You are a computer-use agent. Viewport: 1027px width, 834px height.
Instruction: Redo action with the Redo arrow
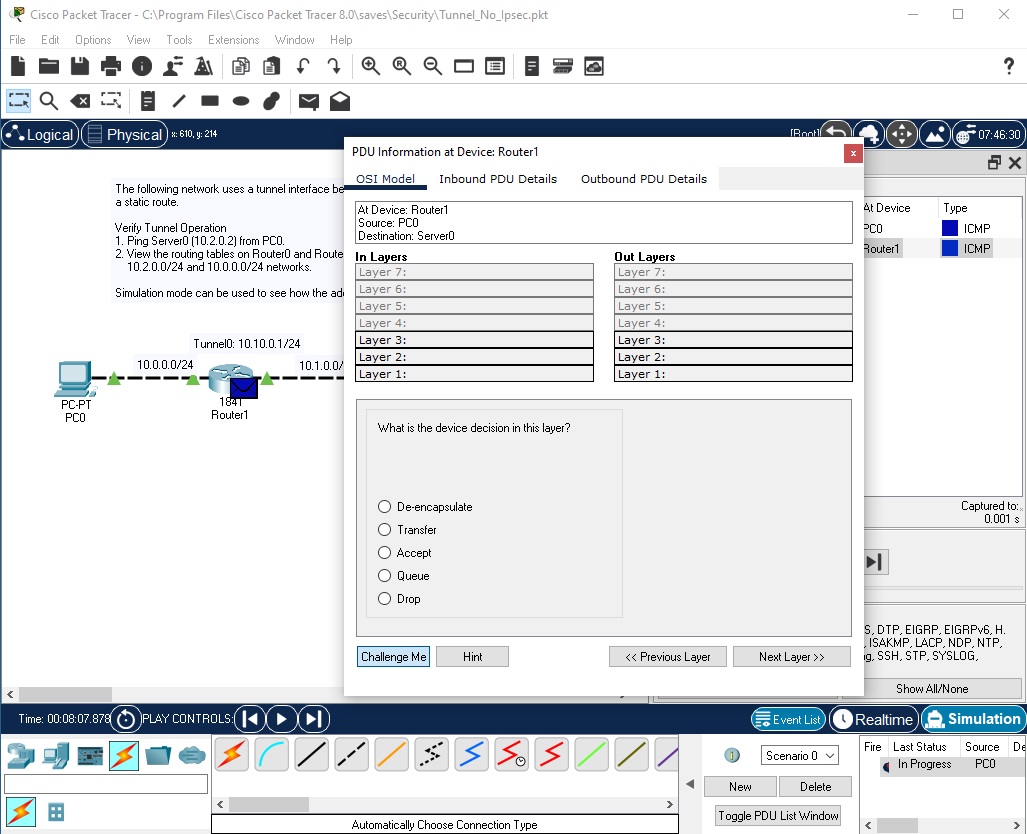pyautogui.click(x=333, y=66)
